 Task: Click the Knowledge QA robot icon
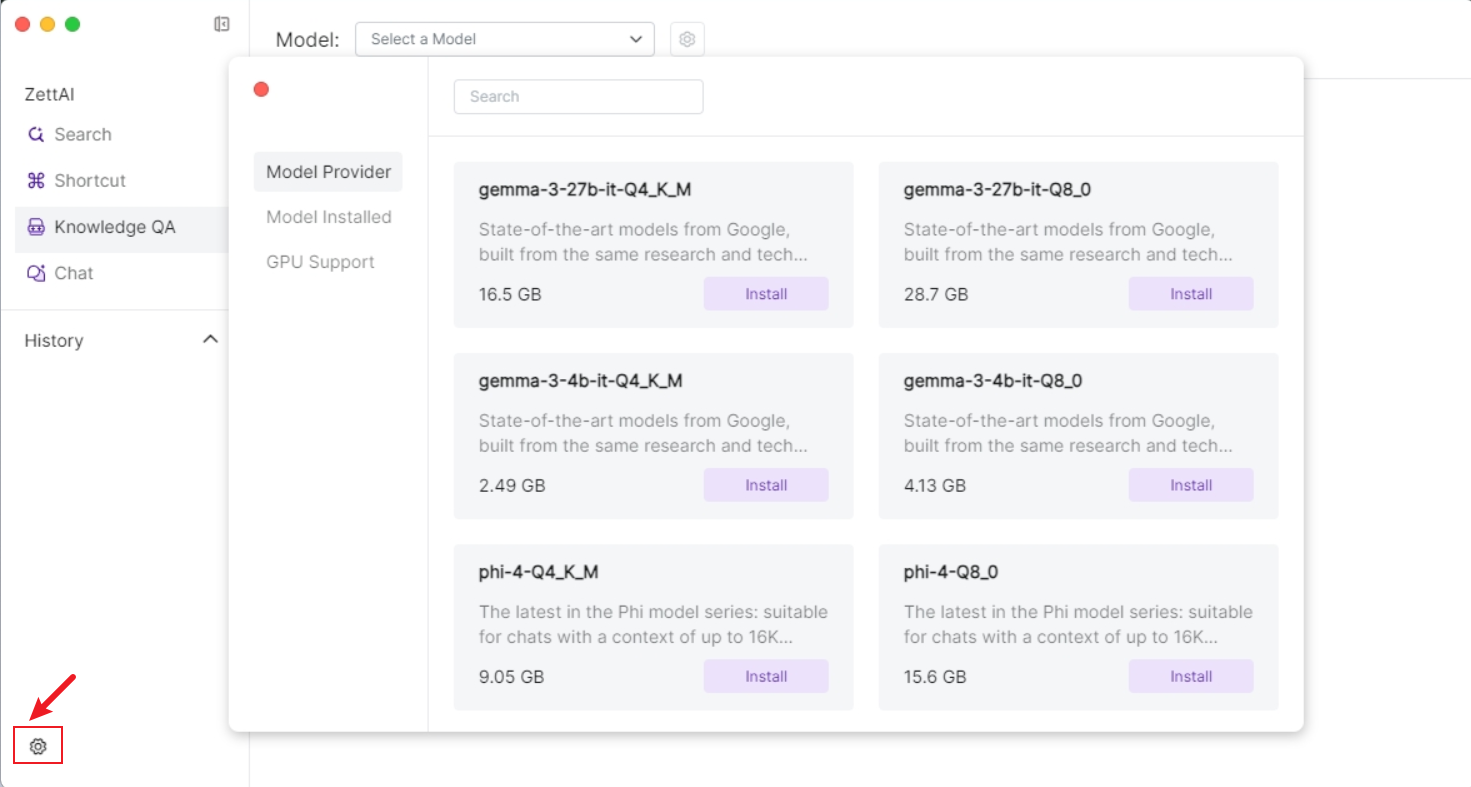pyautogui.click(x=36, y=227)
